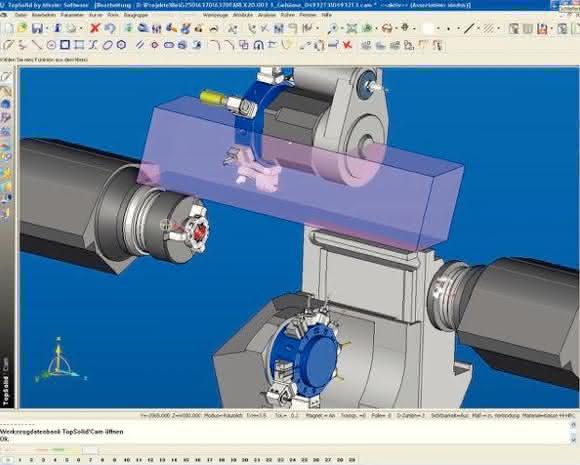
Task: Toggle layer 25 in the bottom layer bar
Action: pyautogui.click(x=304, y=460)
